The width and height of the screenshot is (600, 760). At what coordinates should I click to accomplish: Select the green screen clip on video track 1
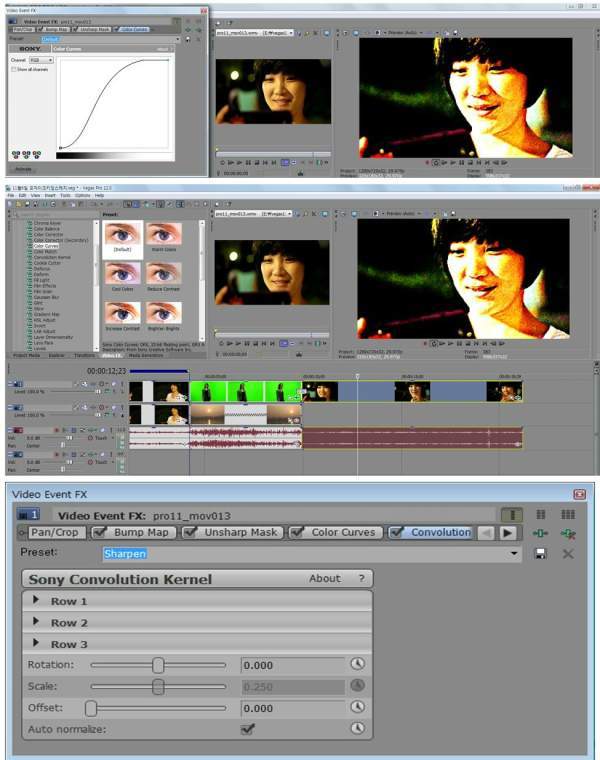[245, 392]
